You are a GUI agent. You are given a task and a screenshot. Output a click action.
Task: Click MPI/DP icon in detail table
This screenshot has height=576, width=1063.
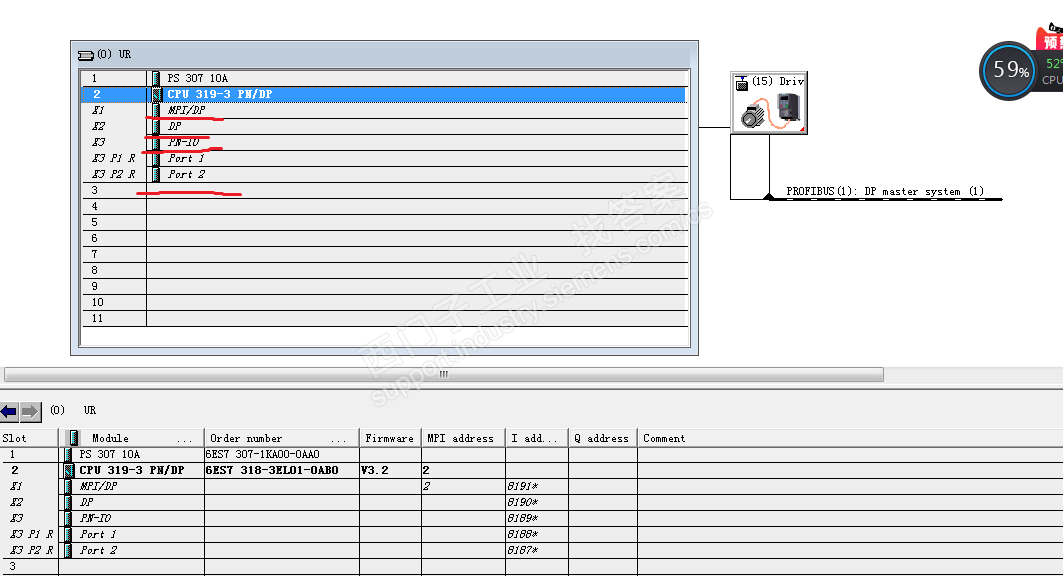coord(68,486)
